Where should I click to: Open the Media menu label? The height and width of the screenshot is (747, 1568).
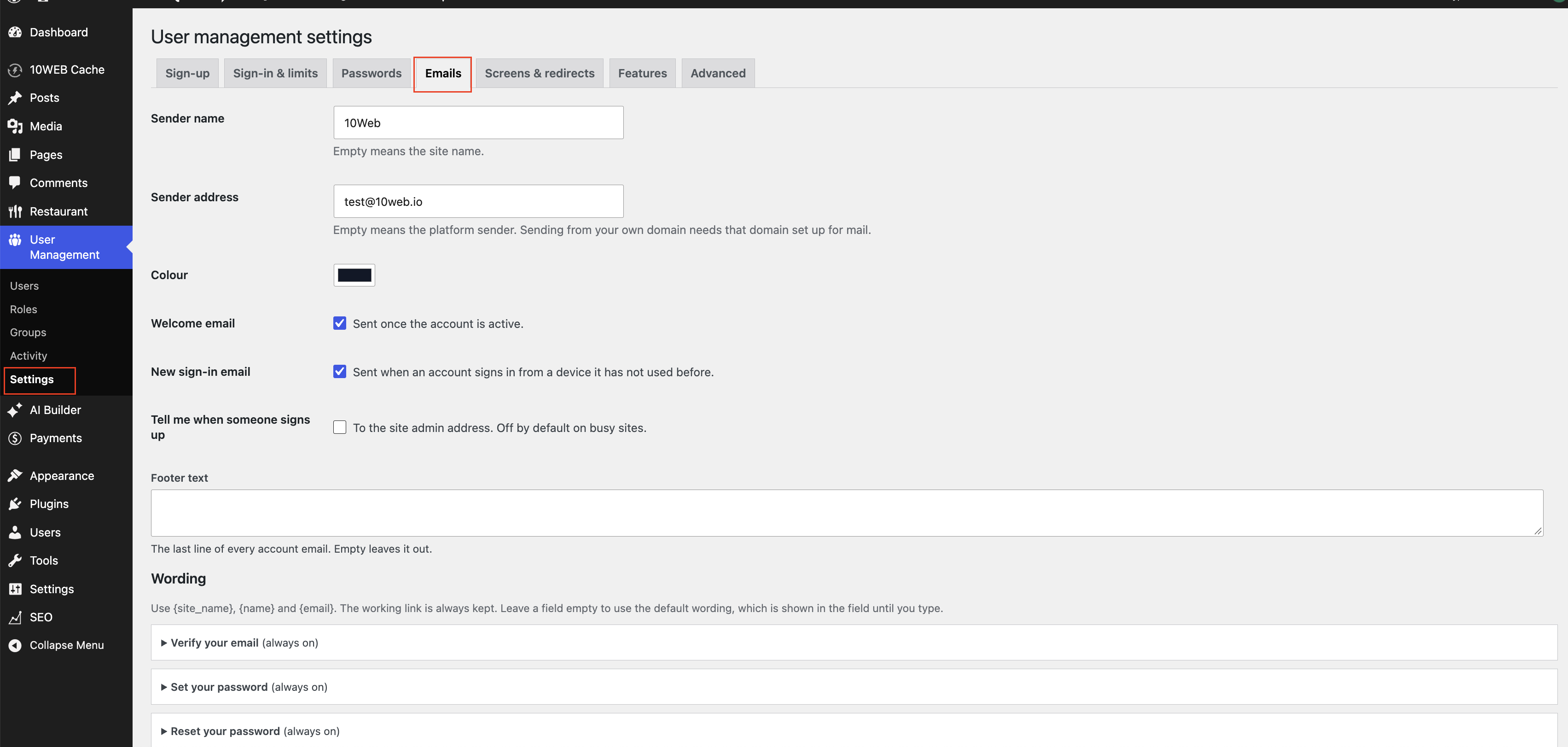(46, 127)
